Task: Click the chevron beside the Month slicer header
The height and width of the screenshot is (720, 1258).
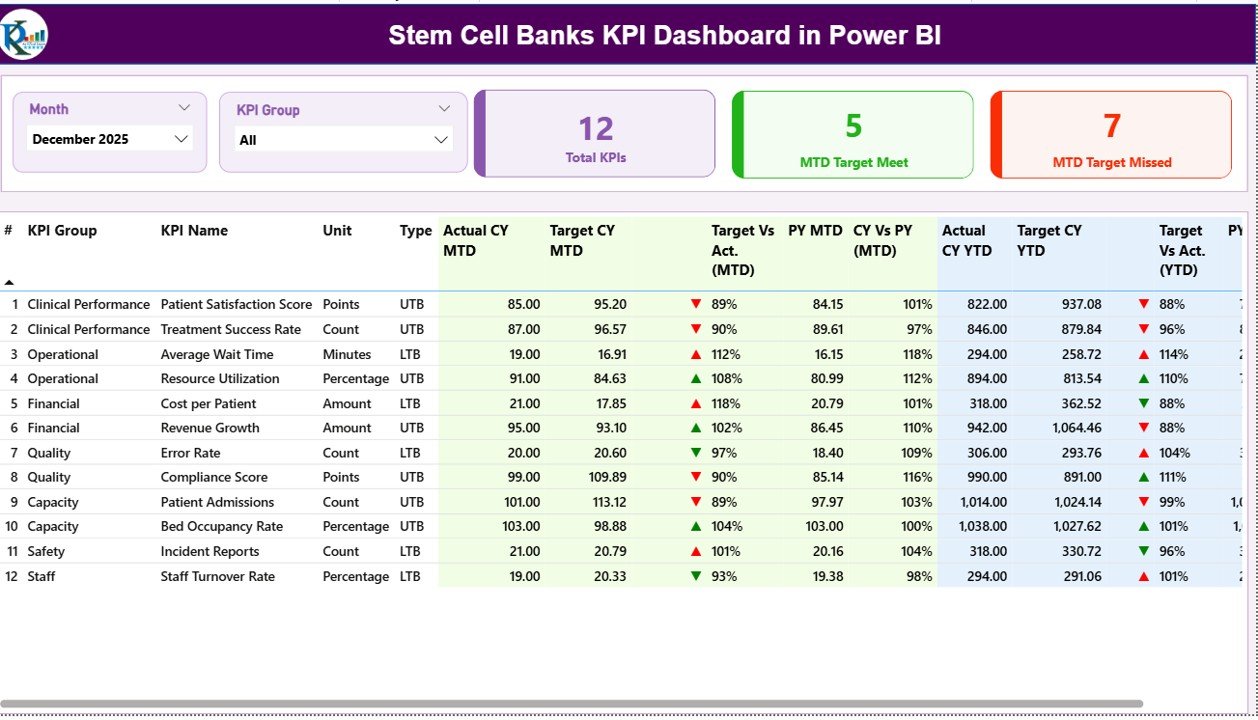Action: coord(183,107)
